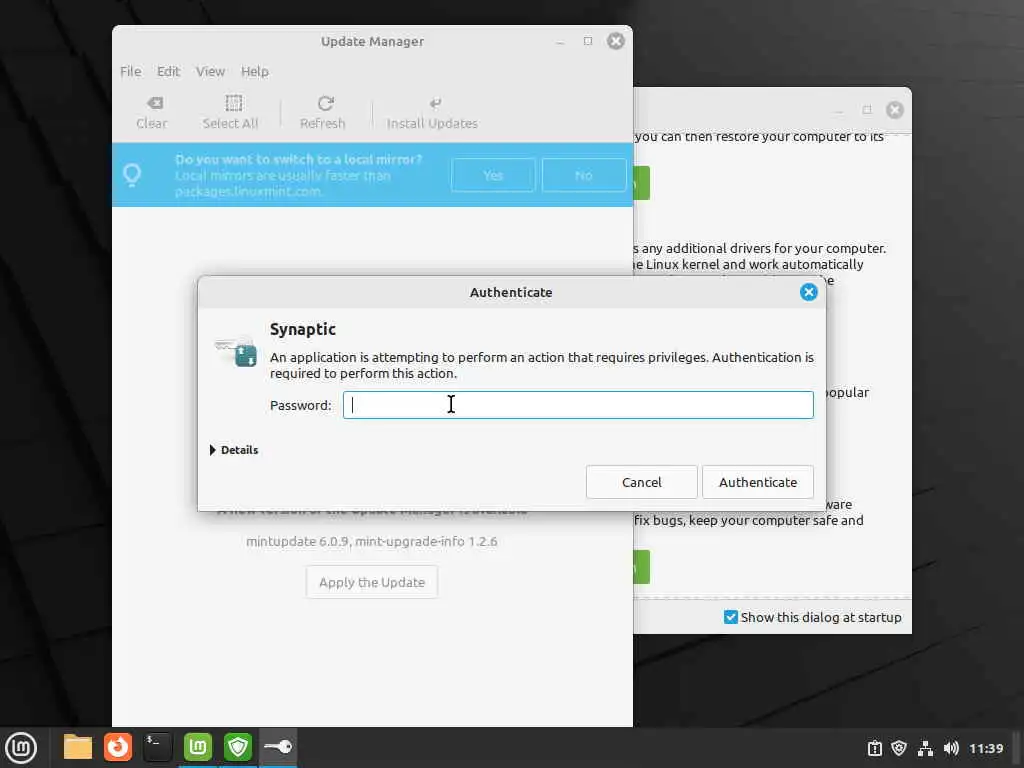
Task: Open the File menu
Action: (x=131, y=71)
